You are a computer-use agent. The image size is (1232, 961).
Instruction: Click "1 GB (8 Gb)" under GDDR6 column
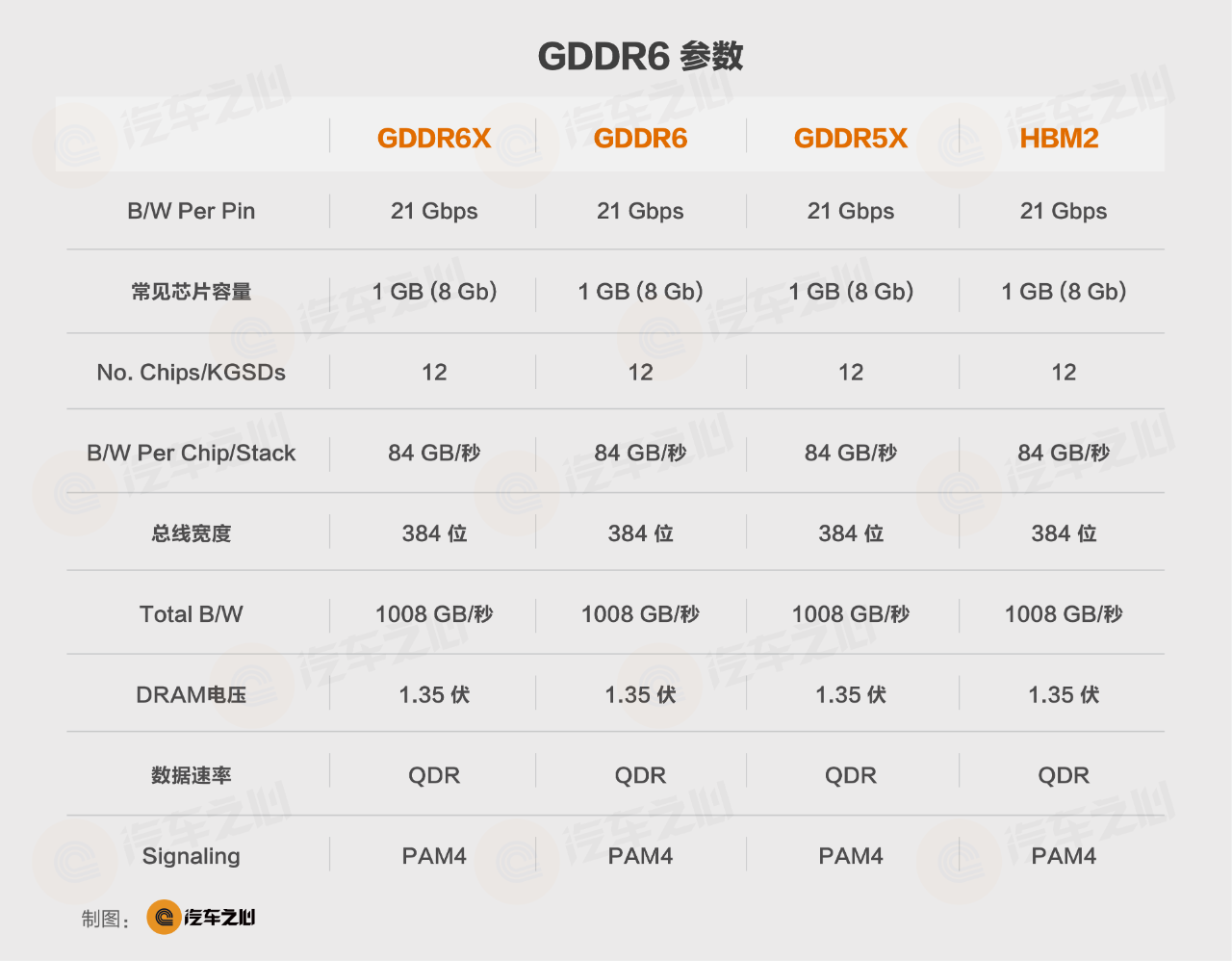(x=640, y=292)
